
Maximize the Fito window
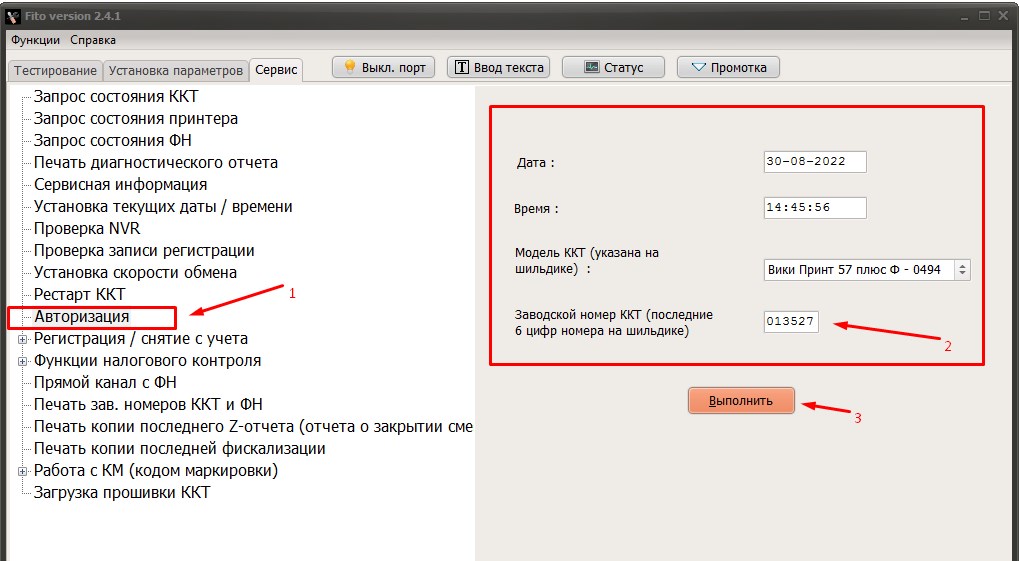[x=985, y=16]
